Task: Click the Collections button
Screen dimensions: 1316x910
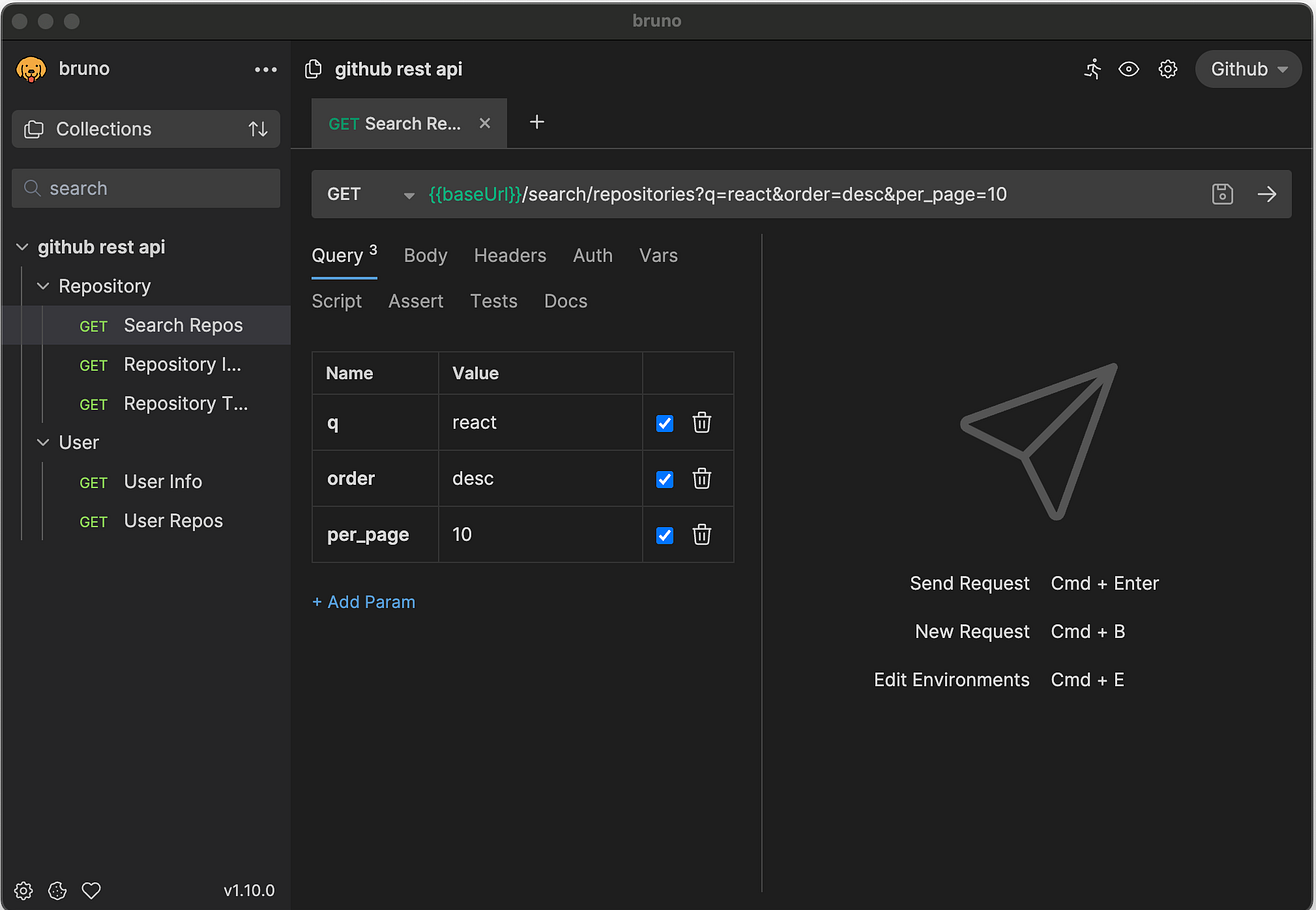Action: pyautogui.click(x=146, y=129)
